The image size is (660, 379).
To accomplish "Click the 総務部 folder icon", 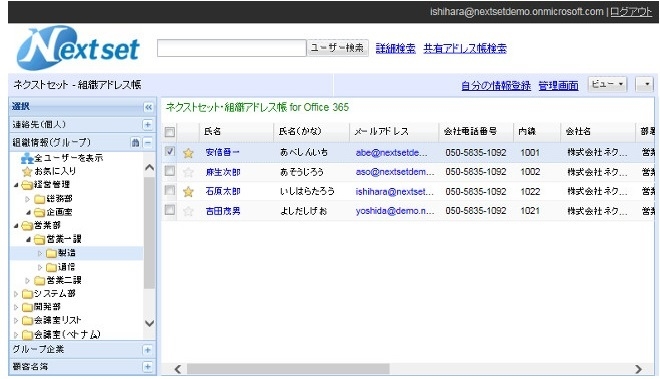I will [x=40, y=199].
